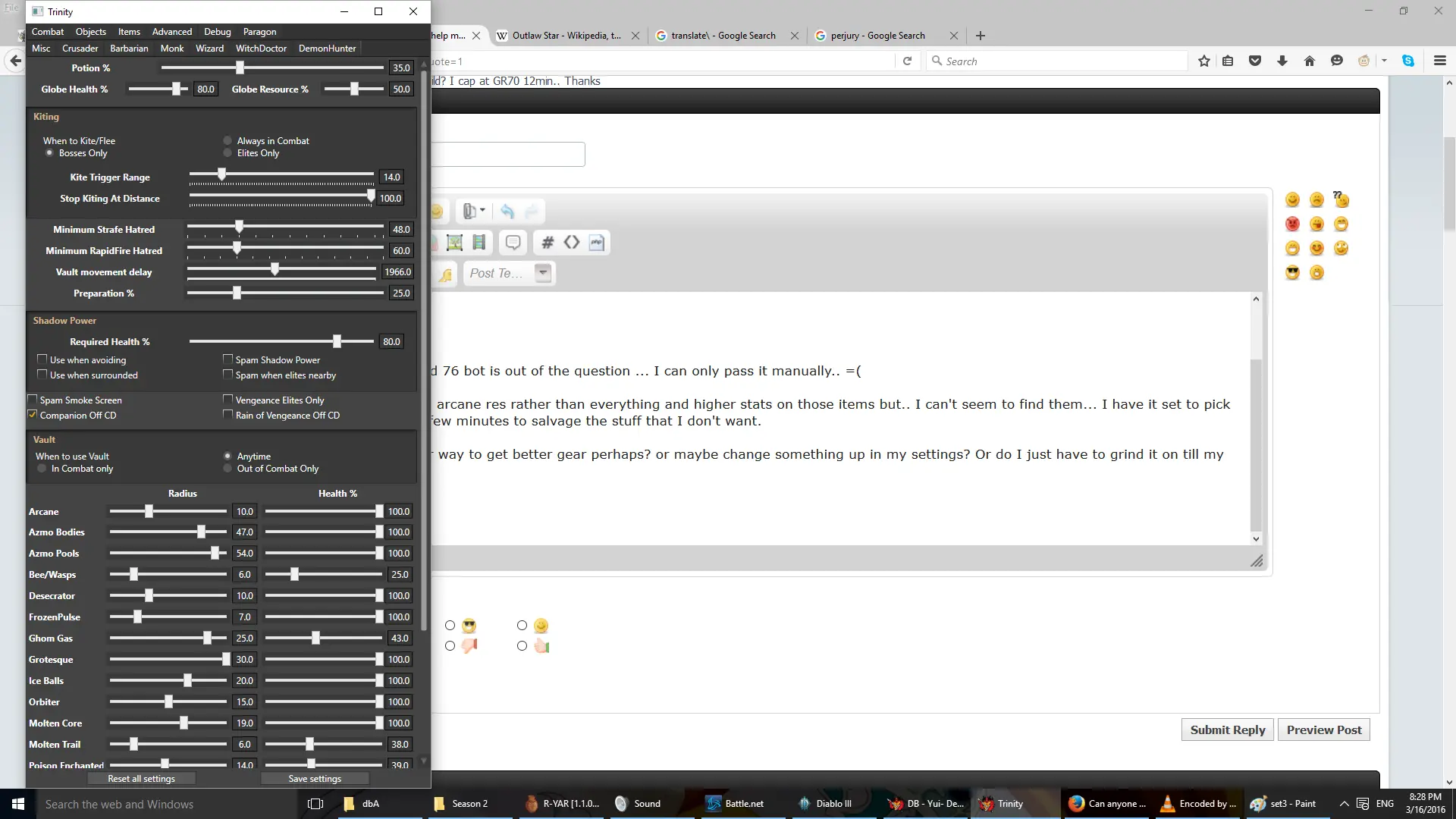This screenshot has height=819, width=1456.
Task: Click the attachments paperclip icon in editor
Action: (x=469, y=212)
